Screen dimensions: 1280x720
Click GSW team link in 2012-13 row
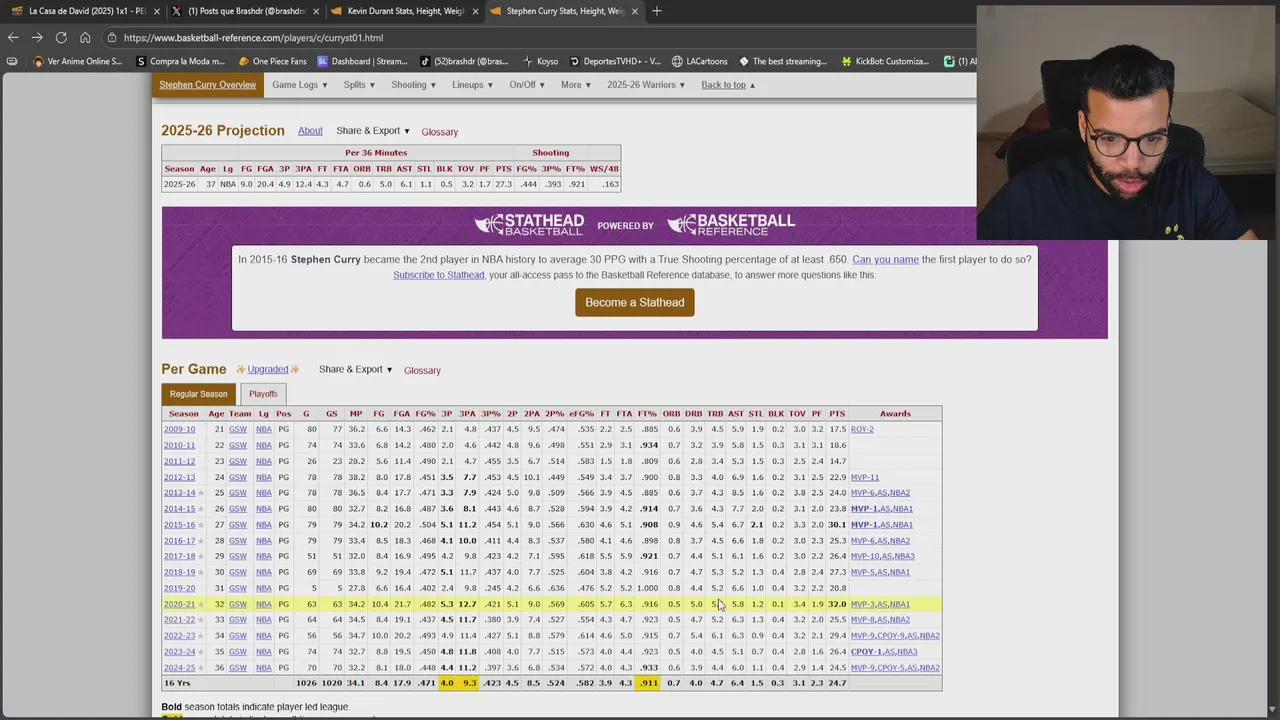pos(237,477)
